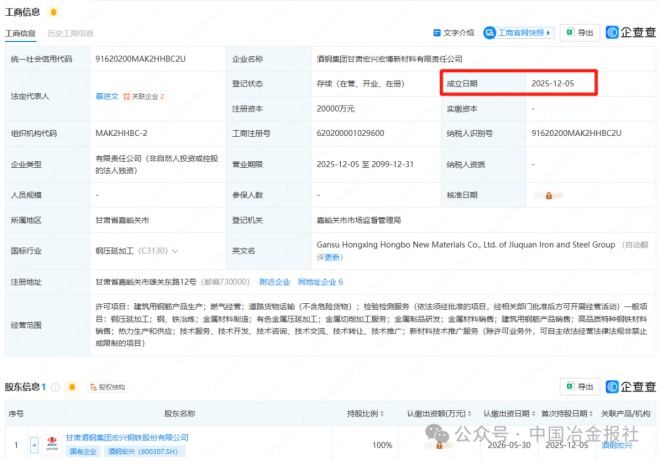Image resolution: width=660 pixels, height=460 pixels.
Task: Click 关联企业 2 link with icon
Action: coord(144,97)
